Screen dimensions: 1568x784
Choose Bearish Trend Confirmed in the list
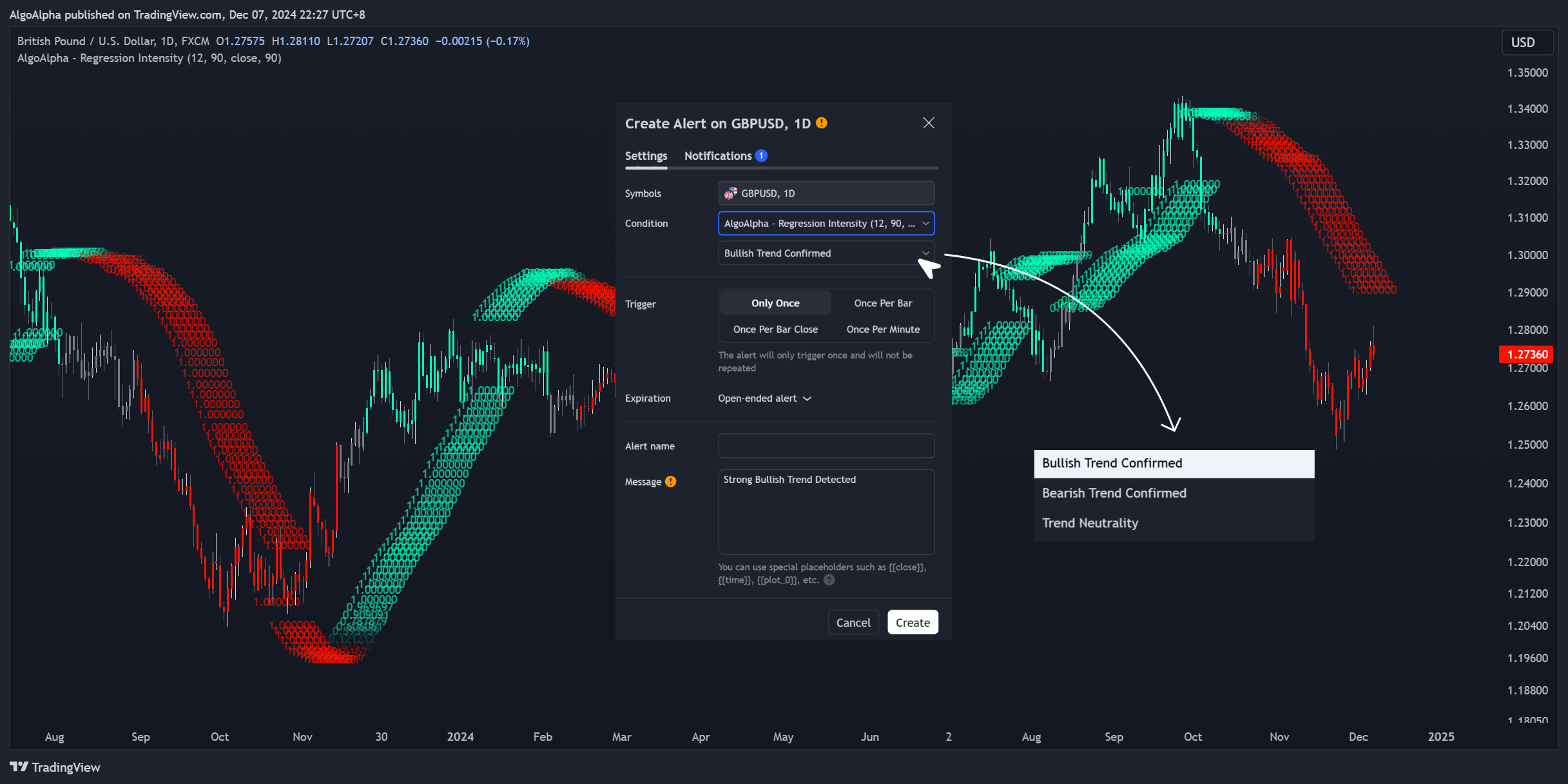(1174, 493)
